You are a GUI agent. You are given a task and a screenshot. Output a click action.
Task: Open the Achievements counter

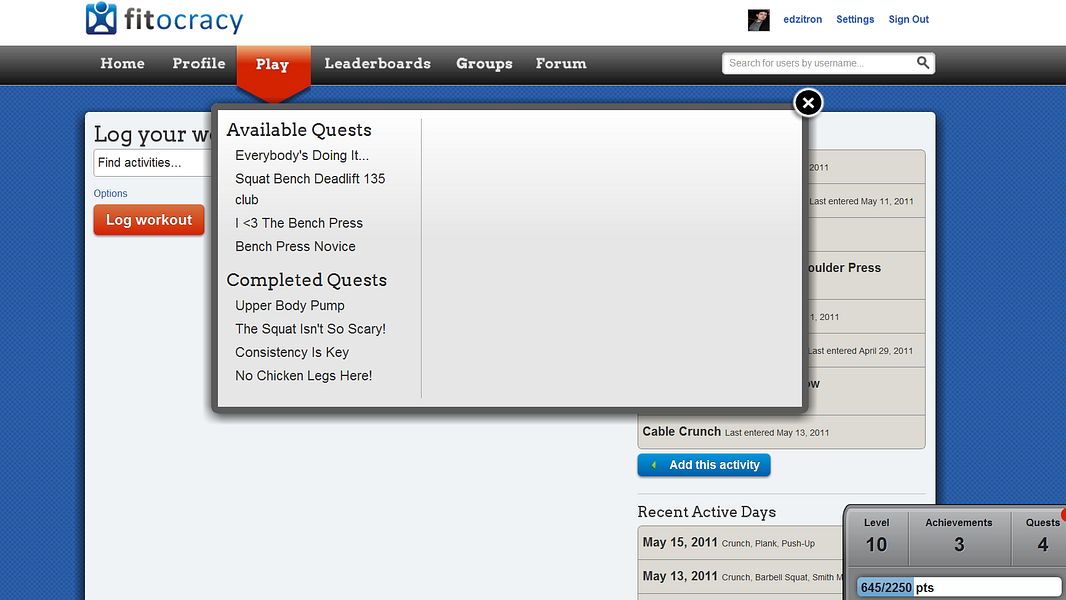click(959, 536)
